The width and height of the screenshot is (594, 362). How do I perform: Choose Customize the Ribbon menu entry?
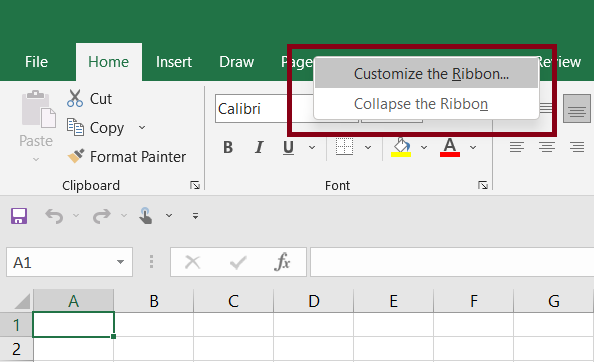click(427, 74)
